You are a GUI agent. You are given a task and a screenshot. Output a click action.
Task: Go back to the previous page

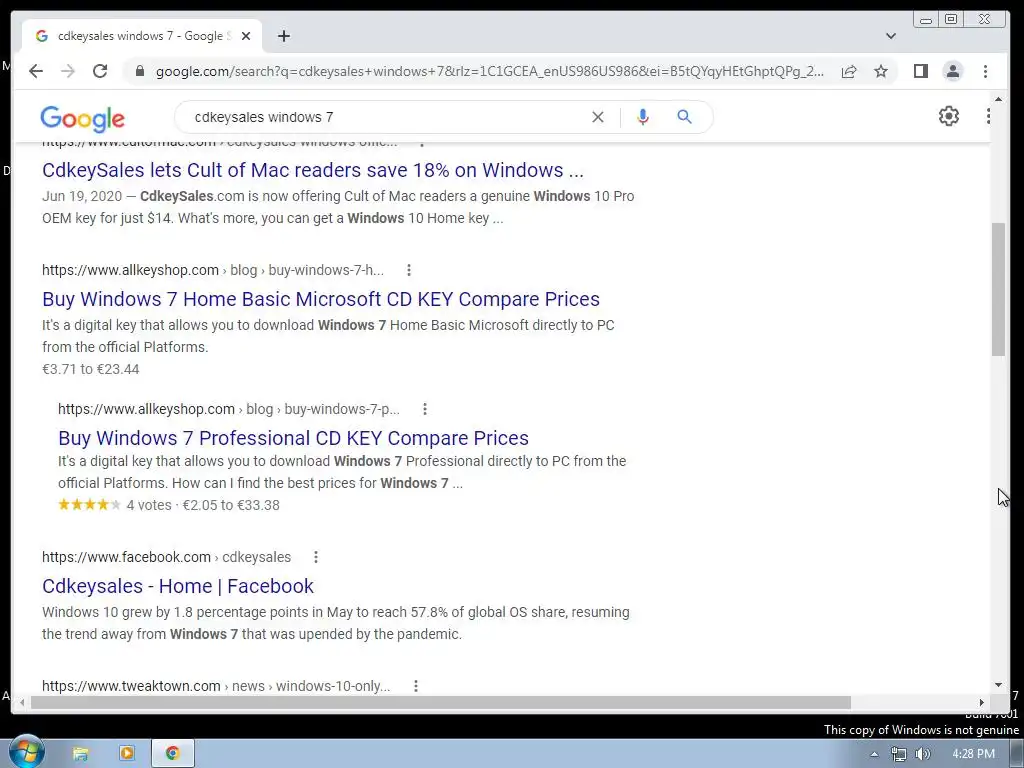pos(36,71)
